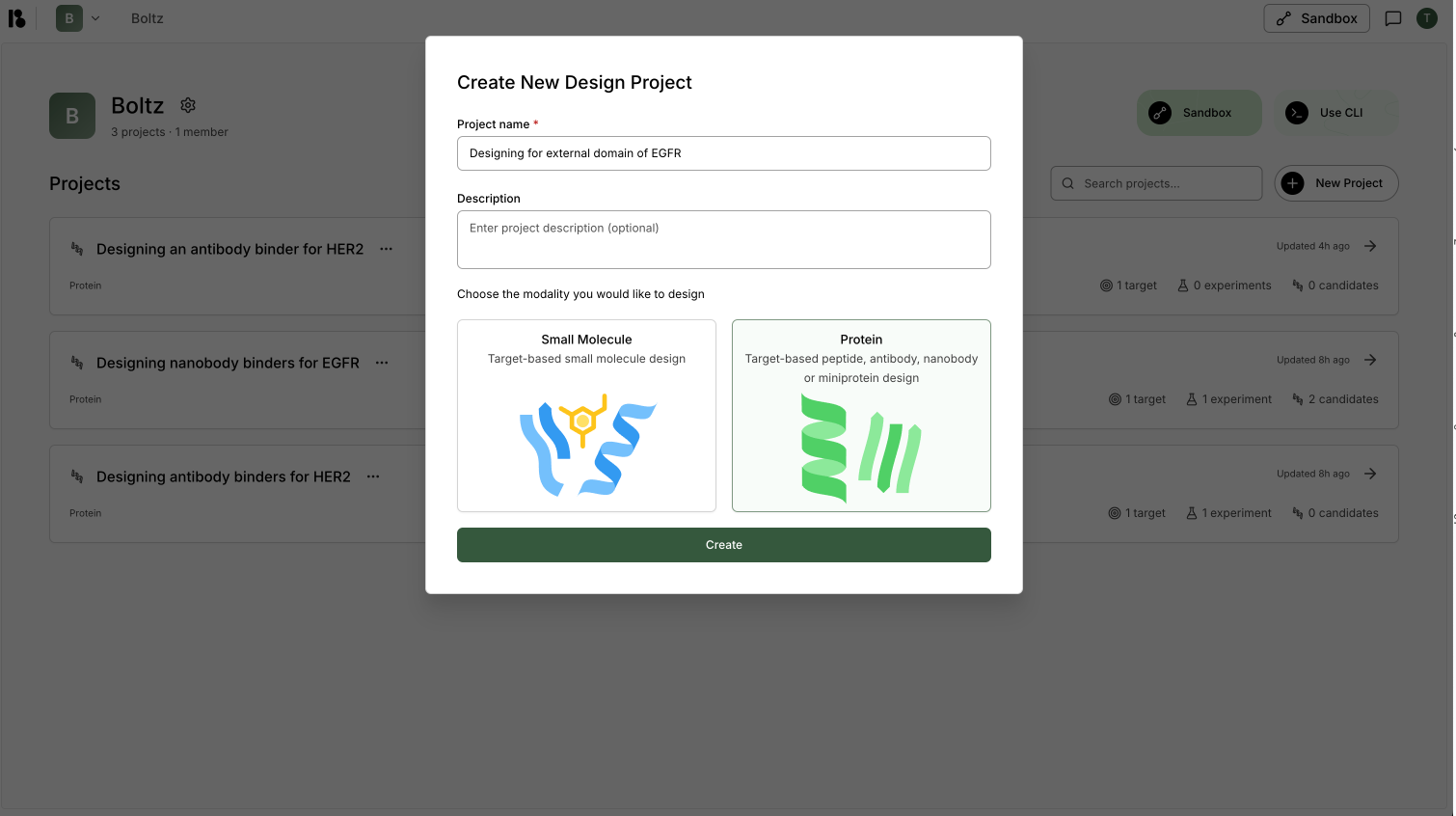Viewport: 1456px width, 816px height.
Task: Click the plus icon in New Project button
Action: pos(1291,182)
